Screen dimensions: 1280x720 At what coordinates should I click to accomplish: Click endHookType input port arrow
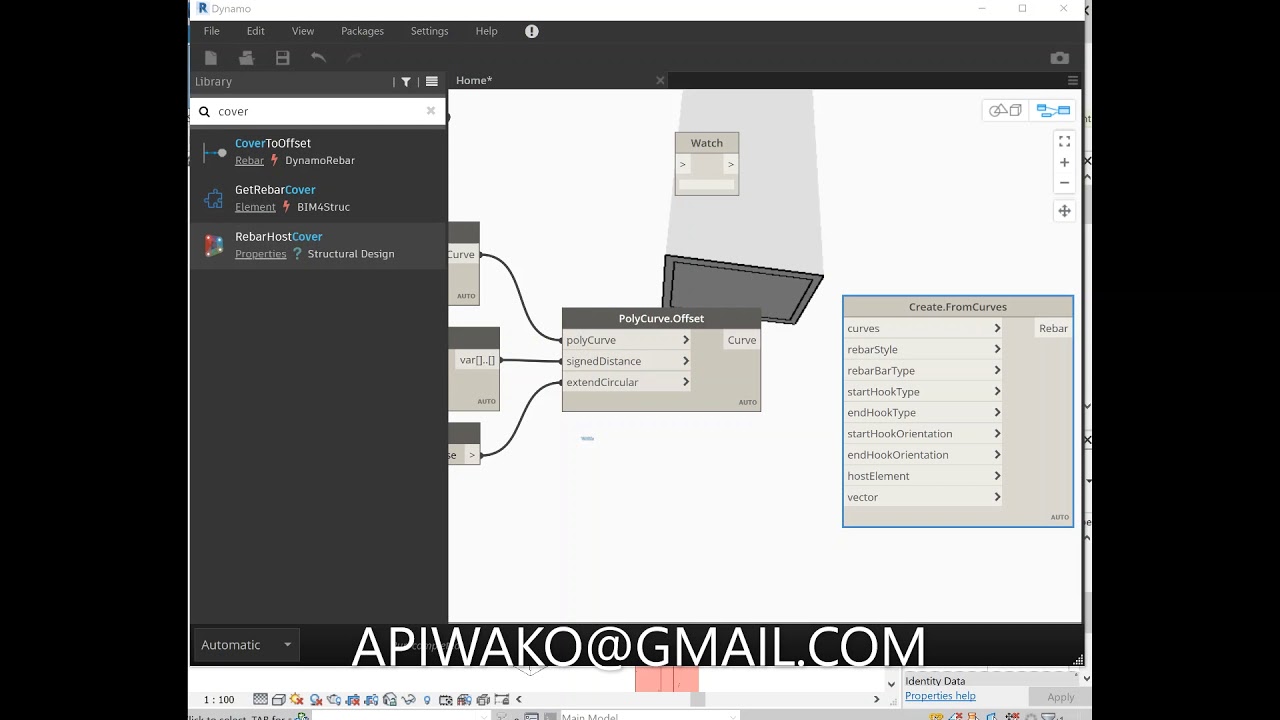click(x=997, y=412)
